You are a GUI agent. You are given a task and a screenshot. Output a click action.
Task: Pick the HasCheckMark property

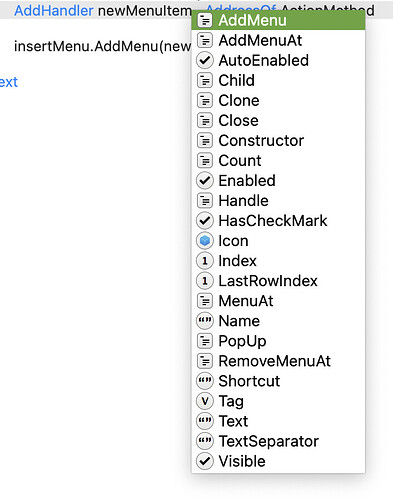[x=278, y=221]
